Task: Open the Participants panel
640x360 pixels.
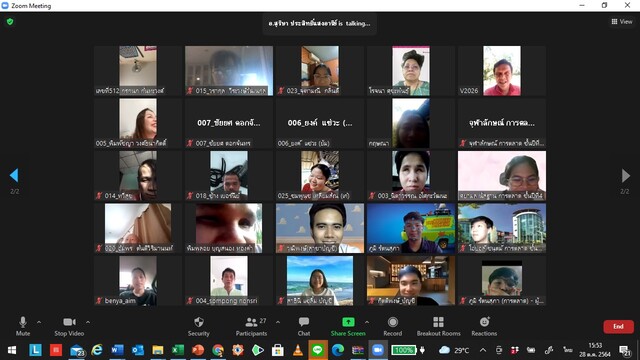Action: point(251,326)
